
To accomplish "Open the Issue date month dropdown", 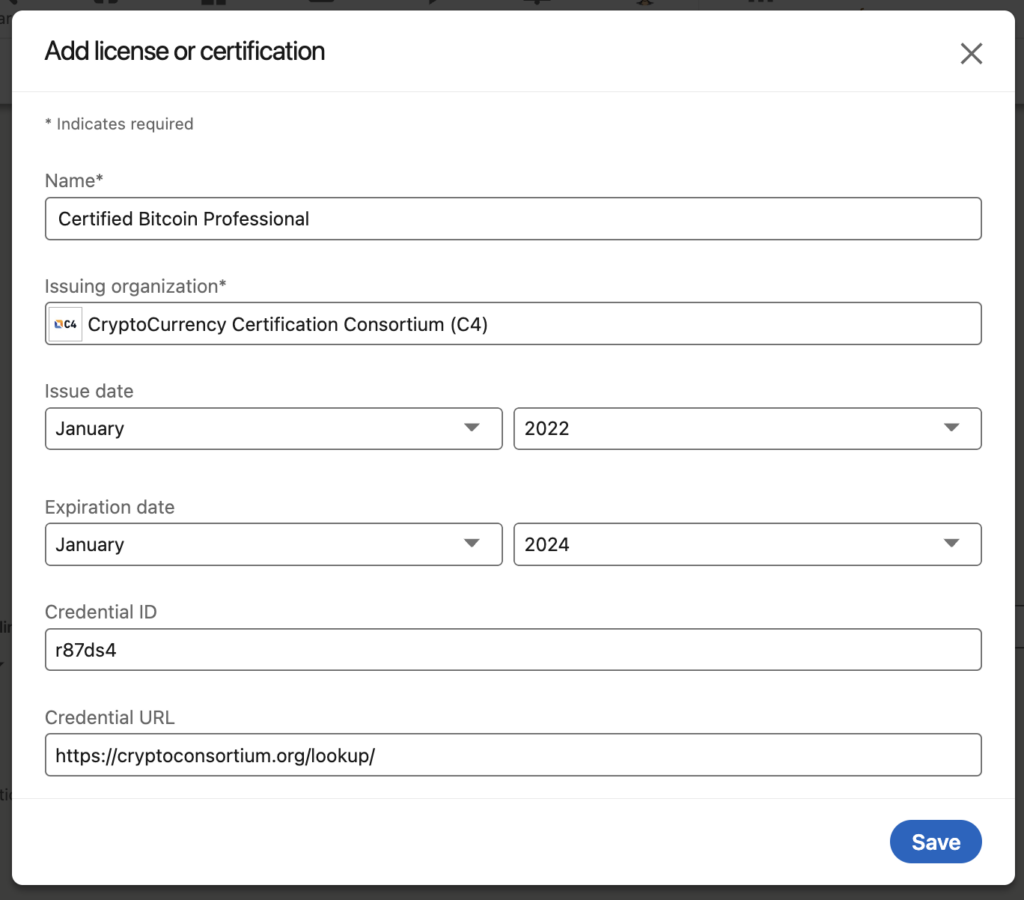I will point(274,428).
